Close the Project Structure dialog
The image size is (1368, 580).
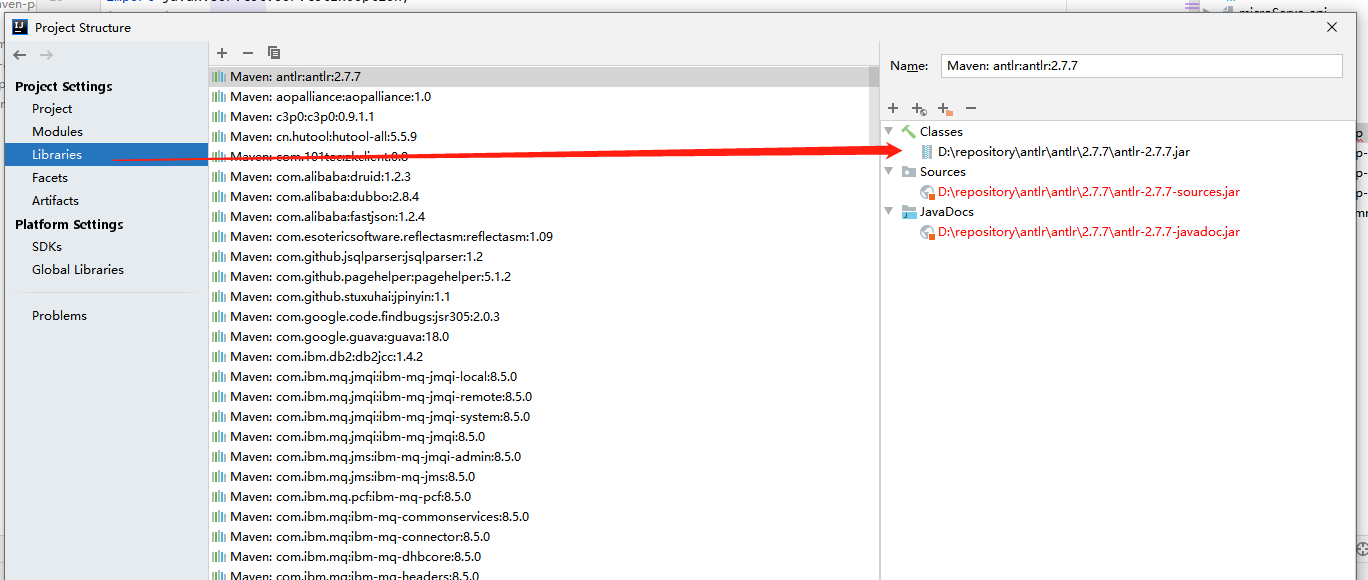point(1332,27)
